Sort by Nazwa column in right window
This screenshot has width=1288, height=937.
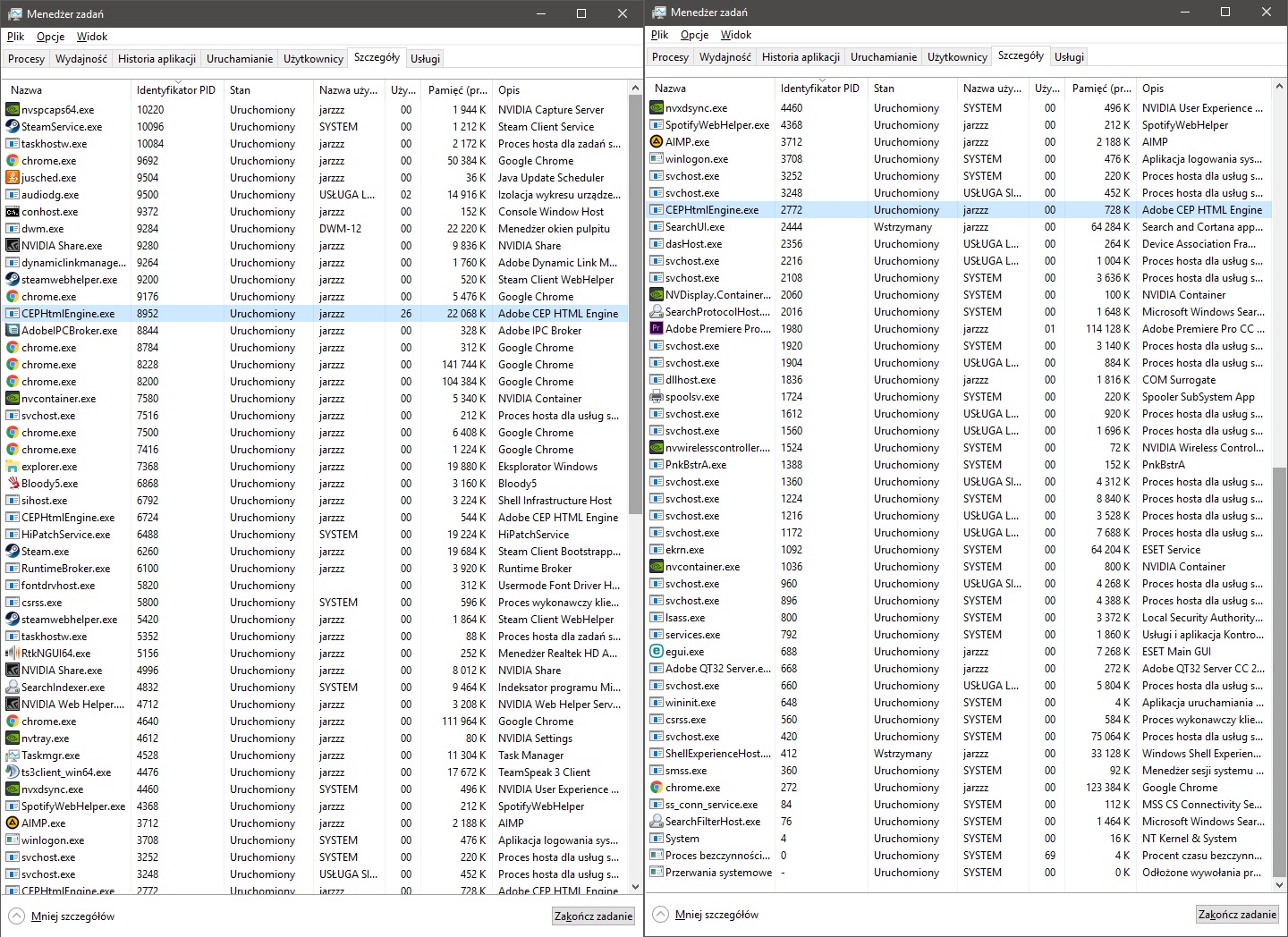point(710,89)
